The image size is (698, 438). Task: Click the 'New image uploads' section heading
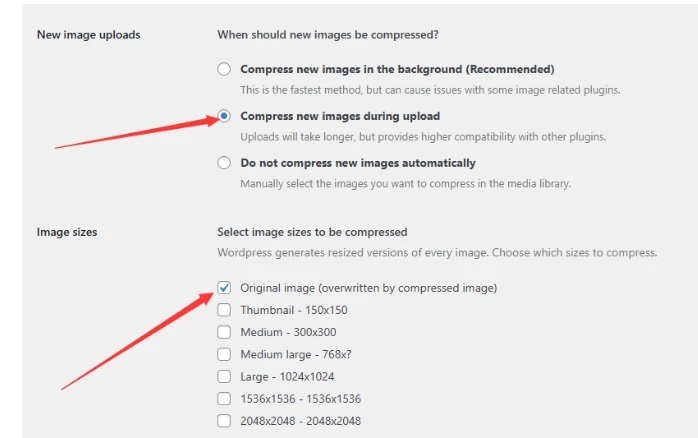pyautogui.click(x=88, y=35)
